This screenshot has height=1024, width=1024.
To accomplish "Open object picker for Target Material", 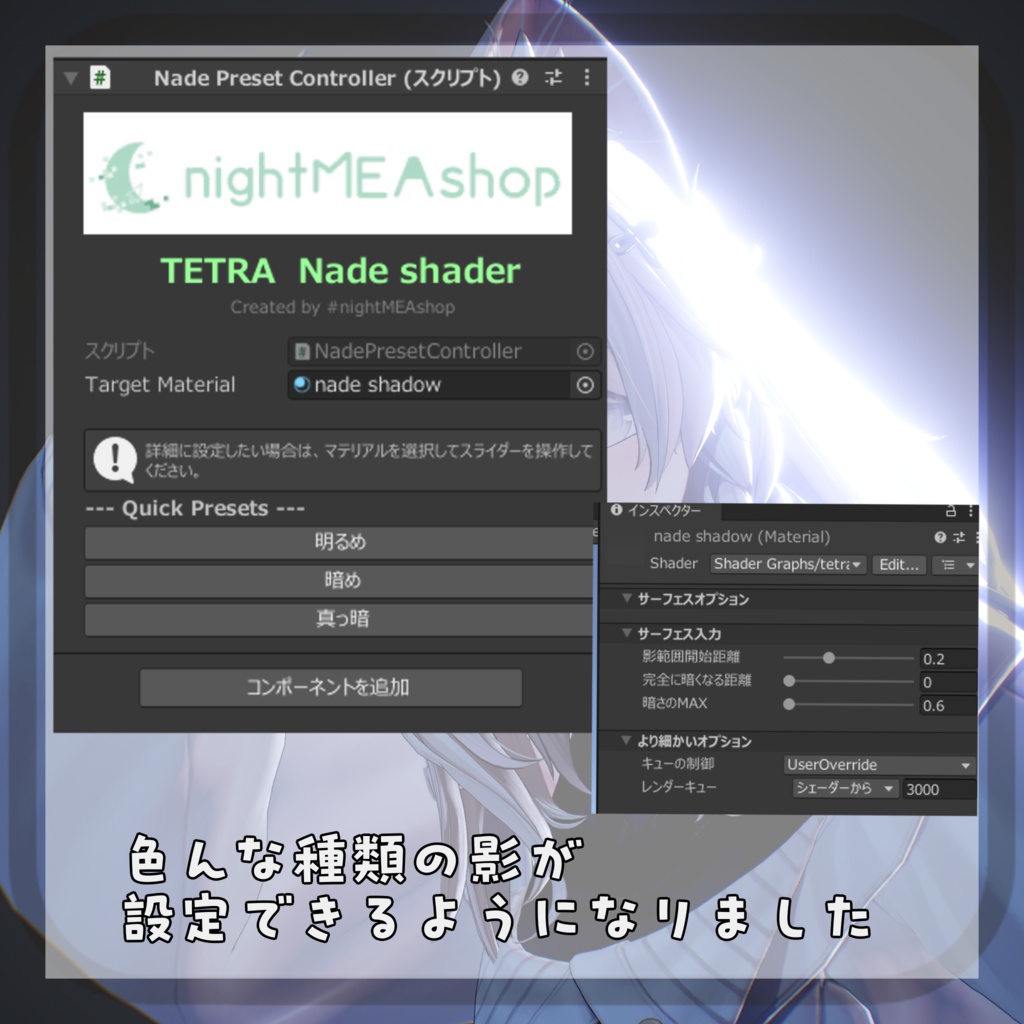I will 585,385.
